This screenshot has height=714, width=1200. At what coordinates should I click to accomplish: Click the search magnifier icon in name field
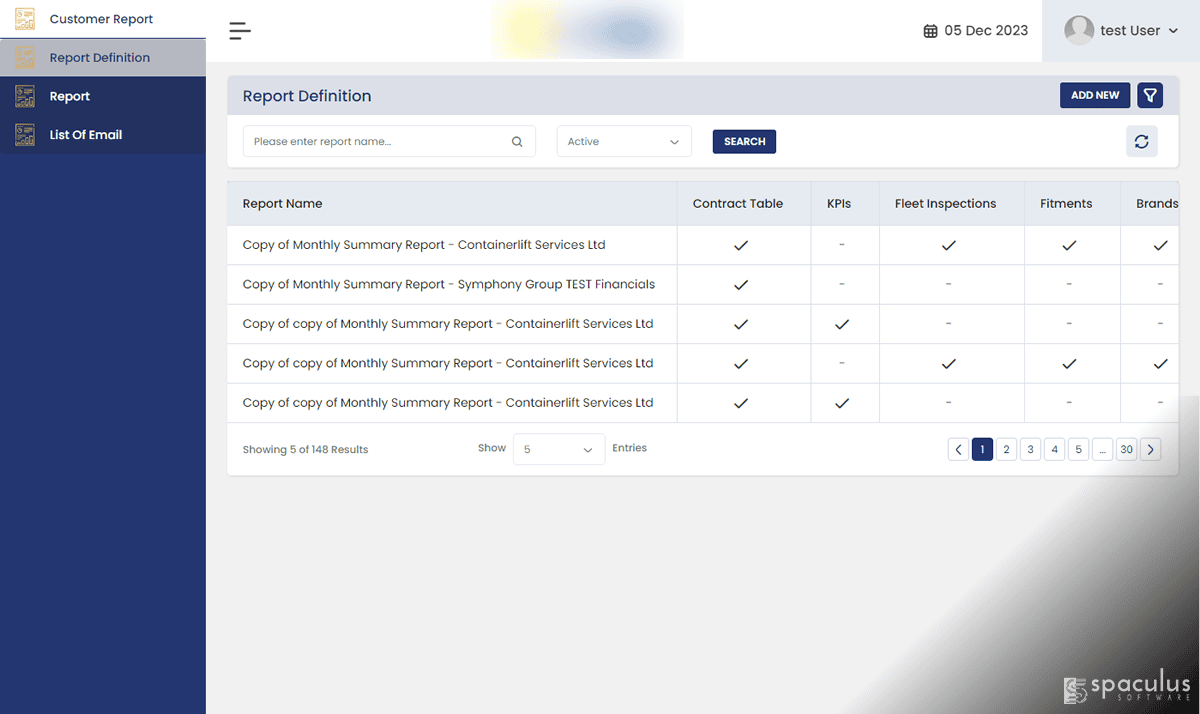point(517,142)
